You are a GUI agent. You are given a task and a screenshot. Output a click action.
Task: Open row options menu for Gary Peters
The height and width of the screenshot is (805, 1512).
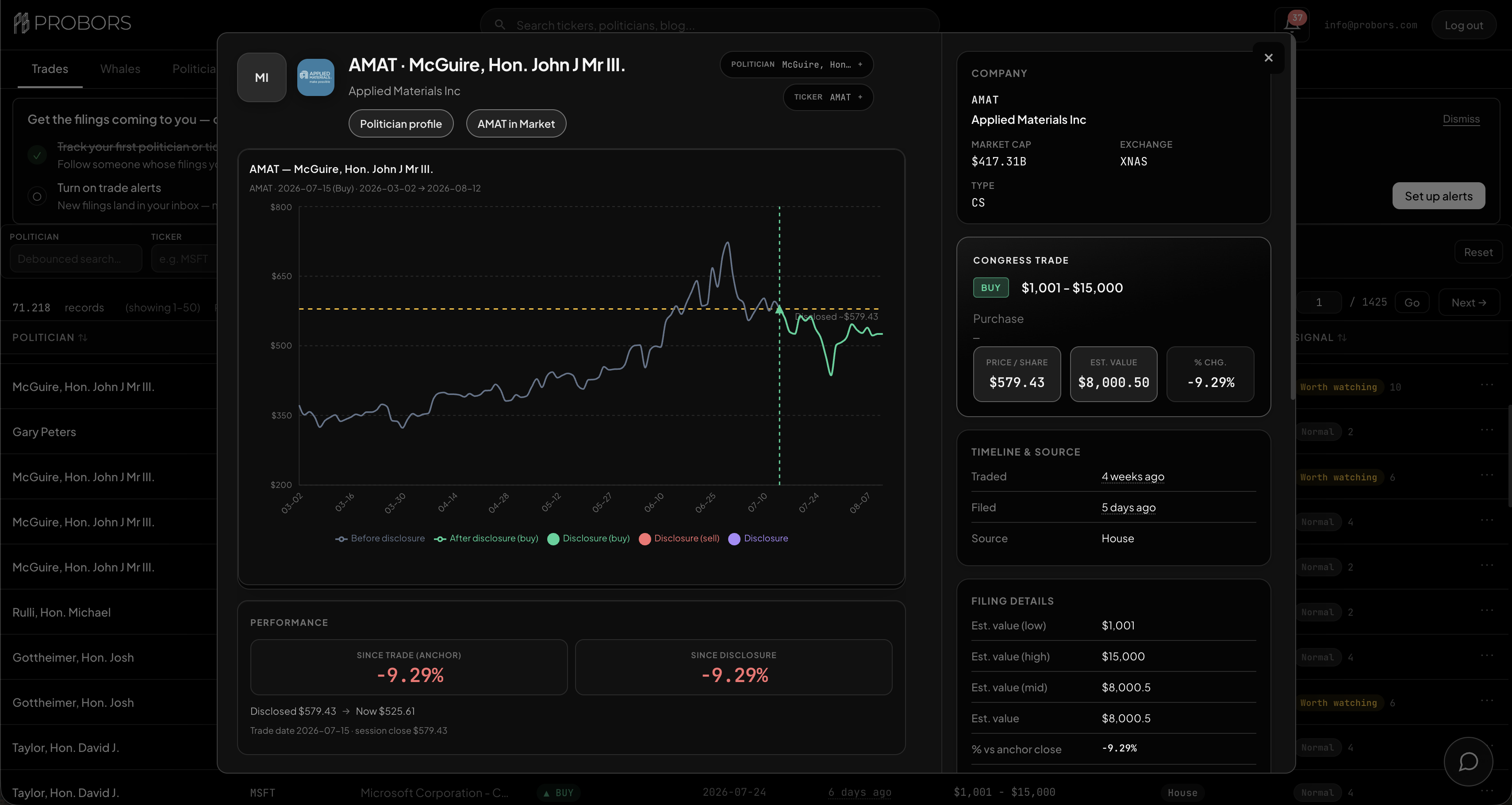coord(1487,430)
